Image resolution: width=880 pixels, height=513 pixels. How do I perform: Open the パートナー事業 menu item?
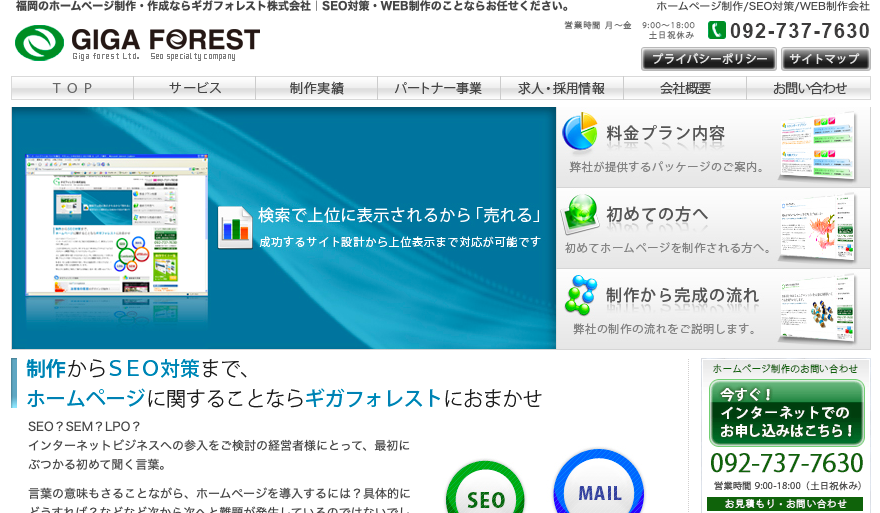[439, 88]
